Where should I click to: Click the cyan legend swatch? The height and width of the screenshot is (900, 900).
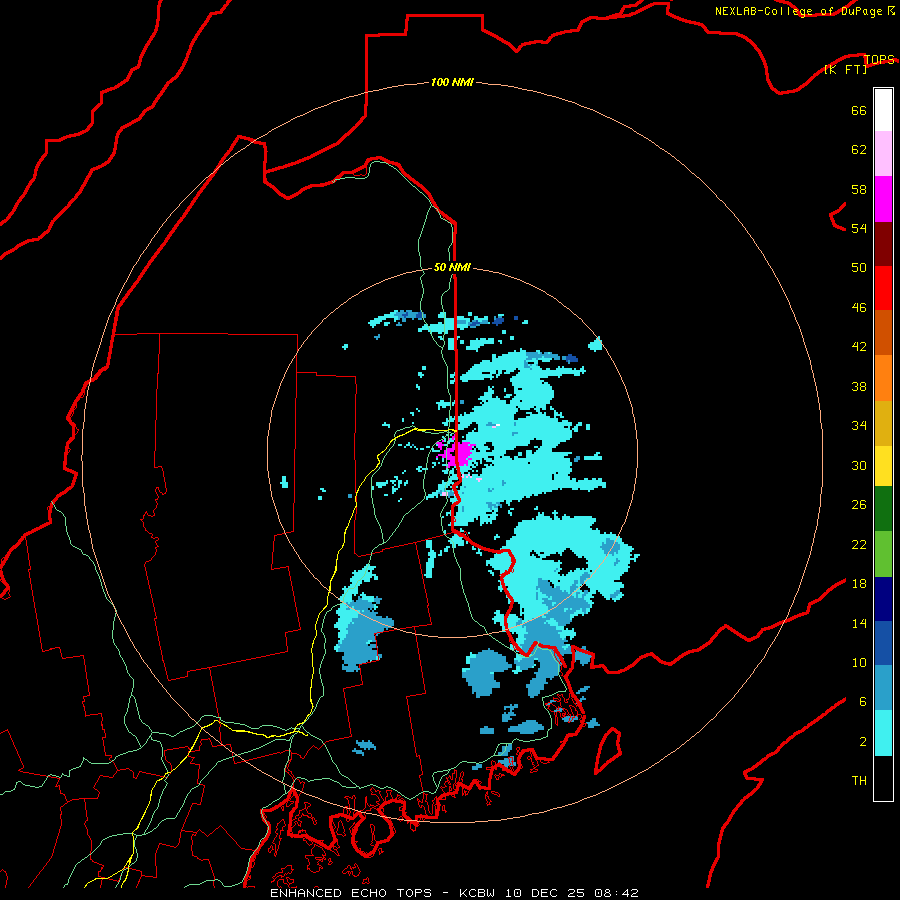click(x=883, y=733)
